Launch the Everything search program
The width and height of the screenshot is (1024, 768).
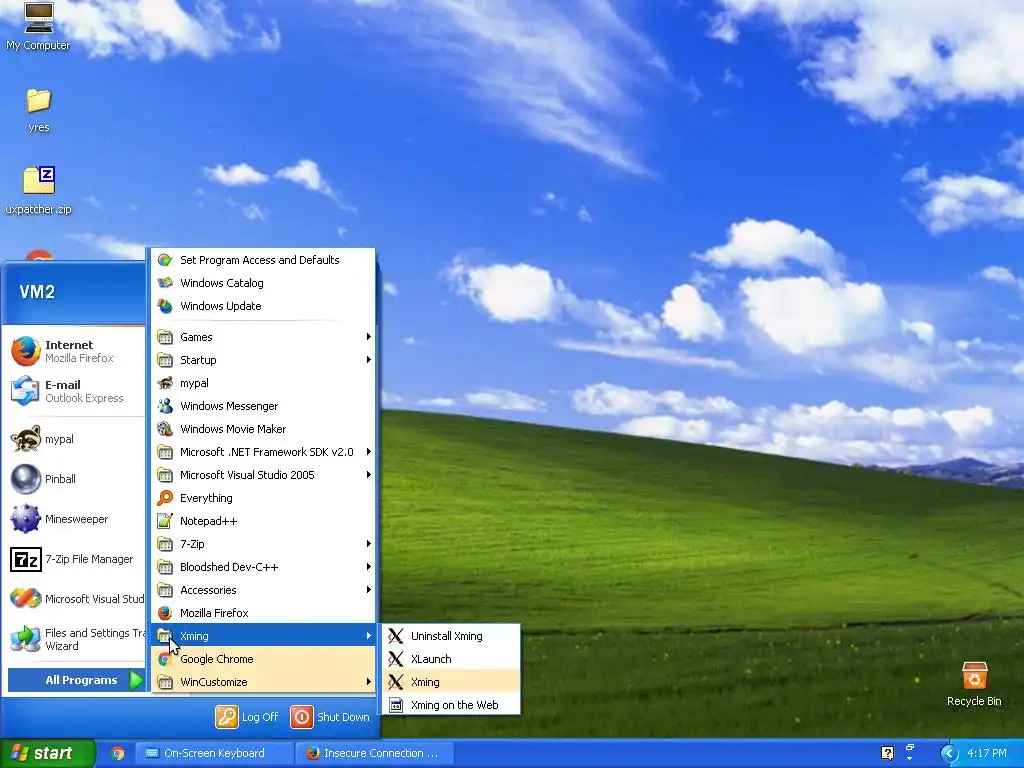pyautogui.click(x=264, y=498)
